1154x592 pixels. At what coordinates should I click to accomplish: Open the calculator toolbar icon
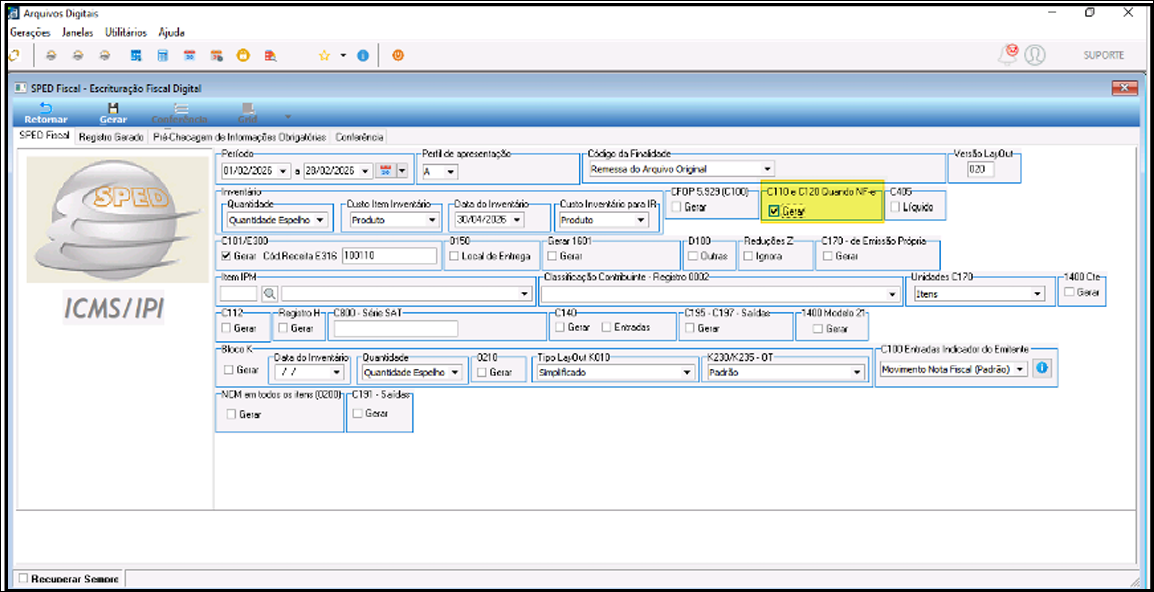163,55
